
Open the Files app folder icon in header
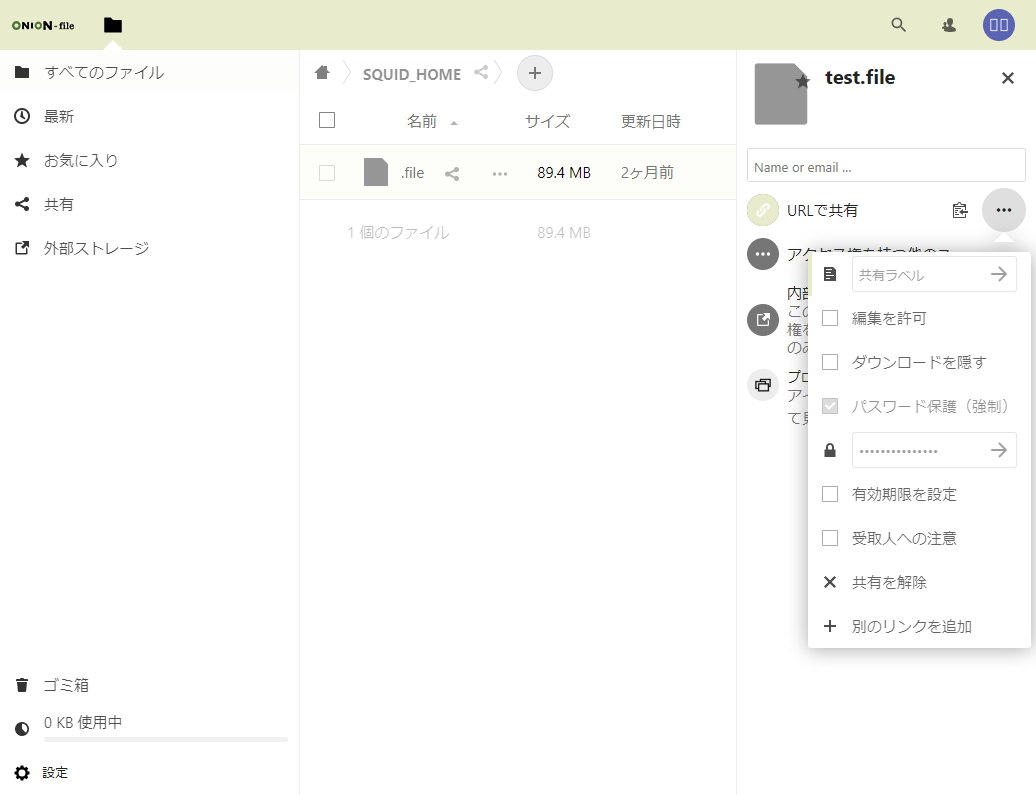113,25
